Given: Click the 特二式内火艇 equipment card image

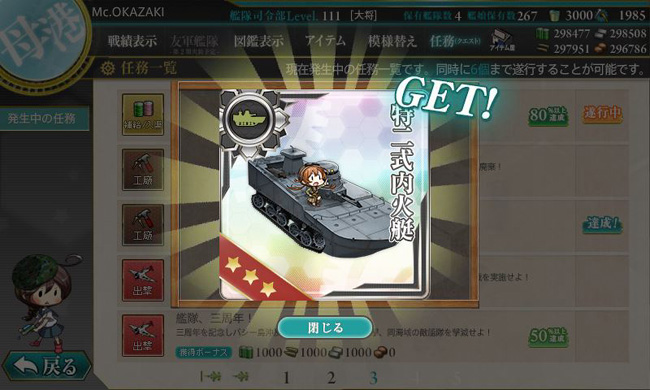Looking at the screenshot, I should (x=324, y=195).
